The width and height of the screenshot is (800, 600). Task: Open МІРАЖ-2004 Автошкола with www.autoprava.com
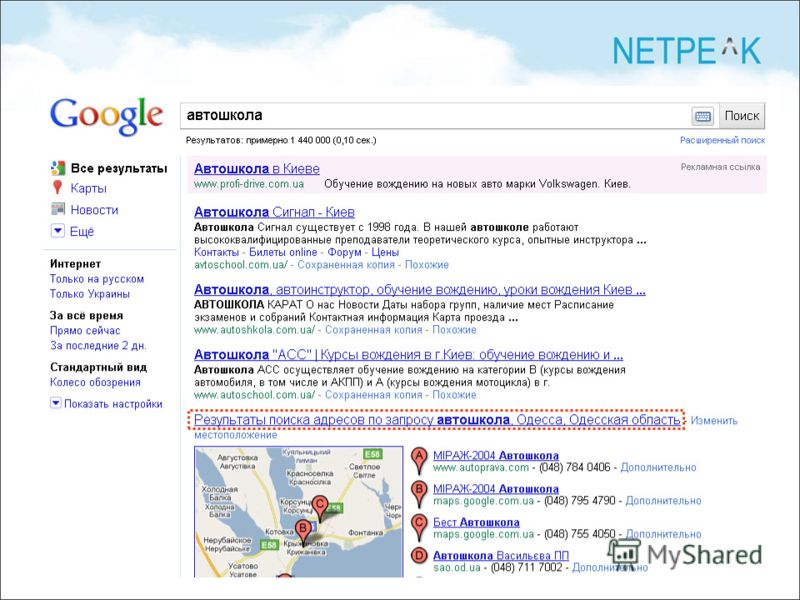(496, 455)
